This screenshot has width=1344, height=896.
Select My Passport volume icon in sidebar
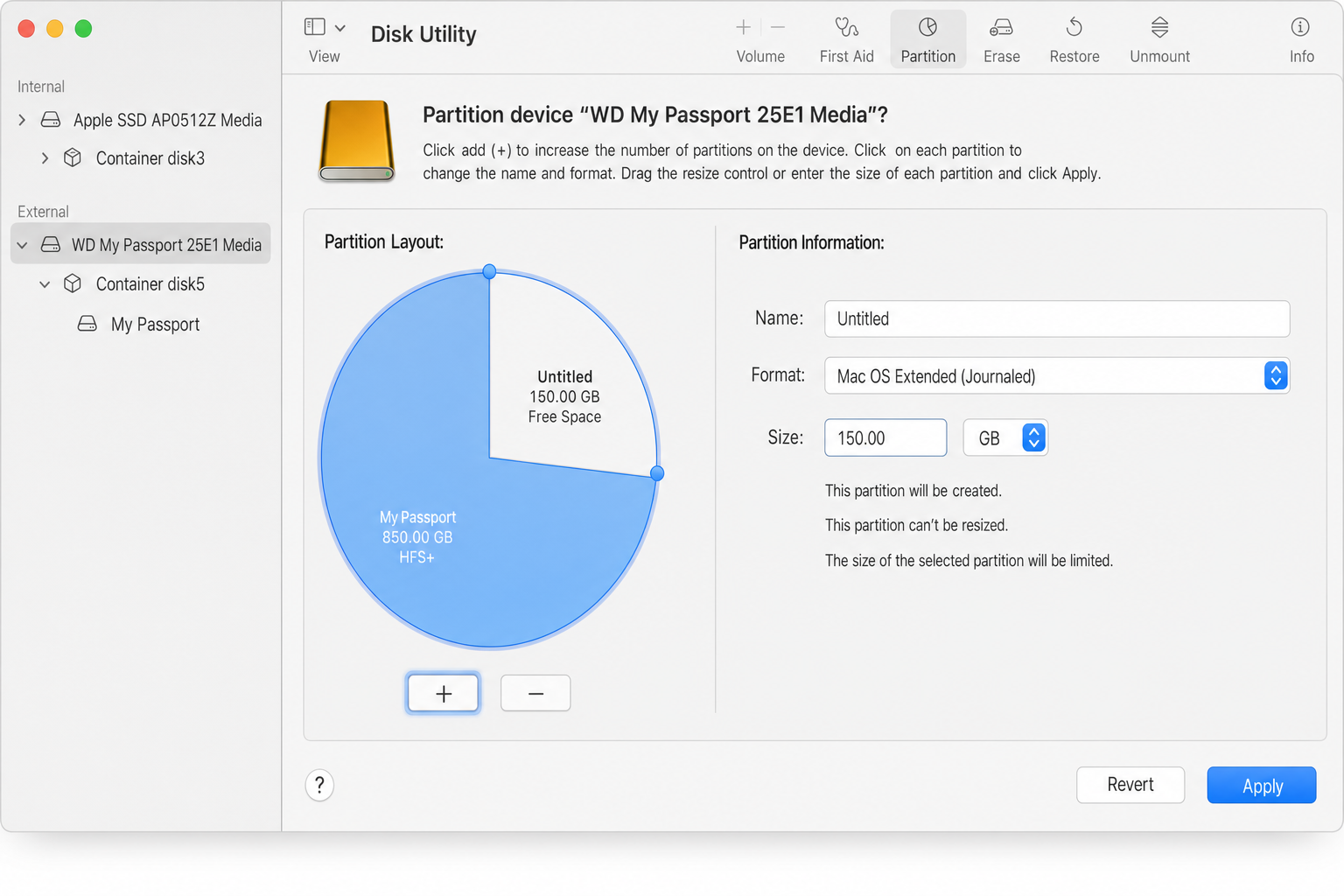(x=87, y=324)
